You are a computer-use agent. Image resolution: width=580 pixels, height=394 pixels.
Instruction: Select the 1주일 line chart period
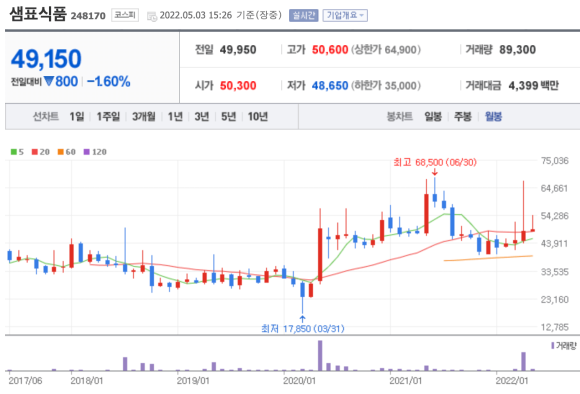[x=108, y=117]
